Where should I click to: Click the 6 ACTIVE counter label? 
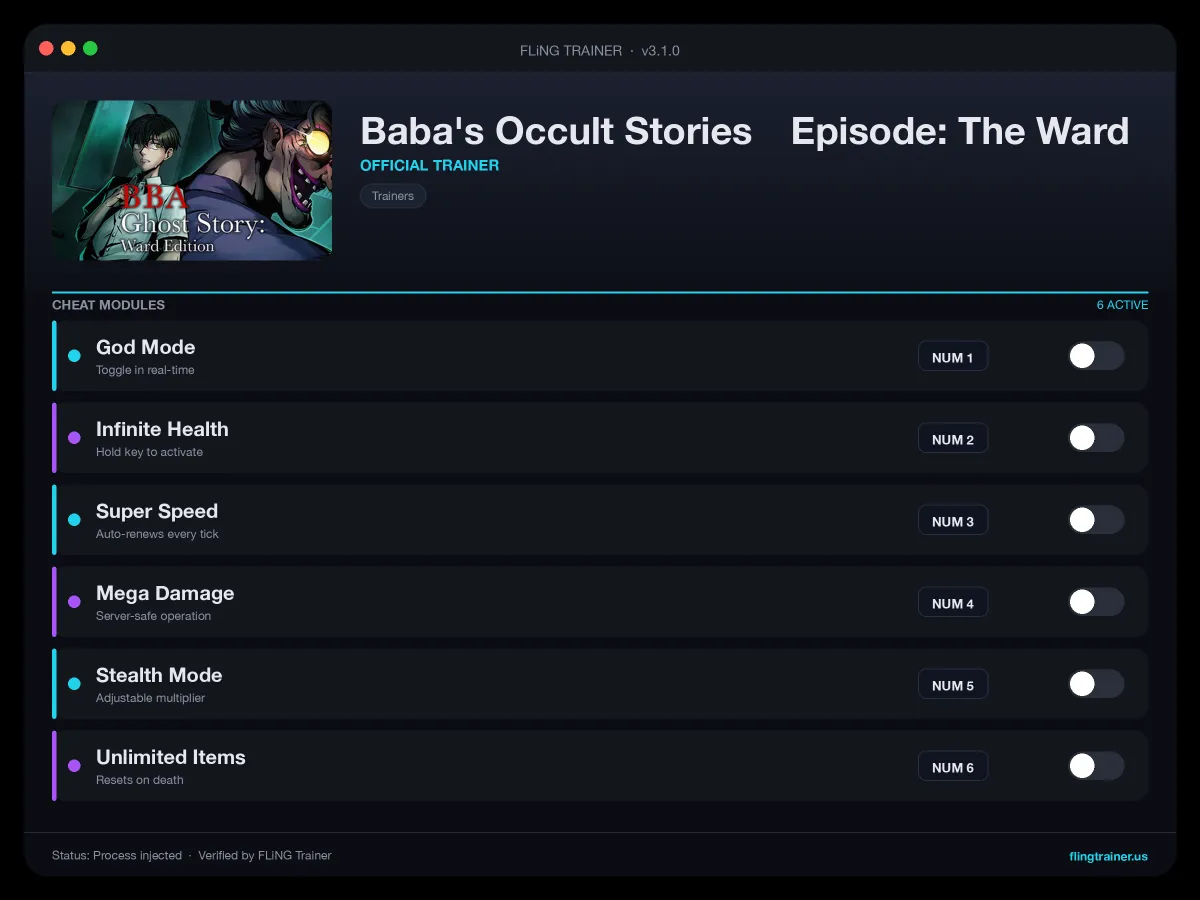tap(1122, 305)
